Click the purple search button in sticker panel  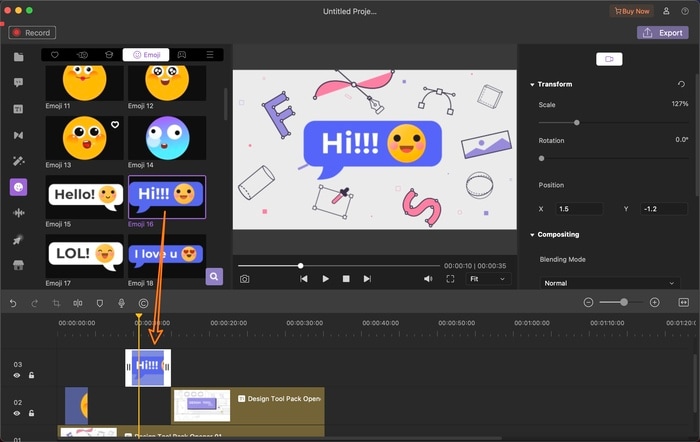214,276
